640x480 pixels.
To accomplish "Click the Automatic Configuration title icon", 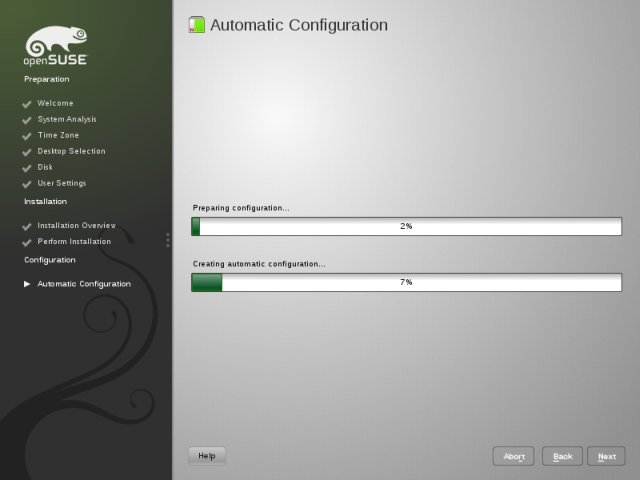I will click(x=197, y=25).
